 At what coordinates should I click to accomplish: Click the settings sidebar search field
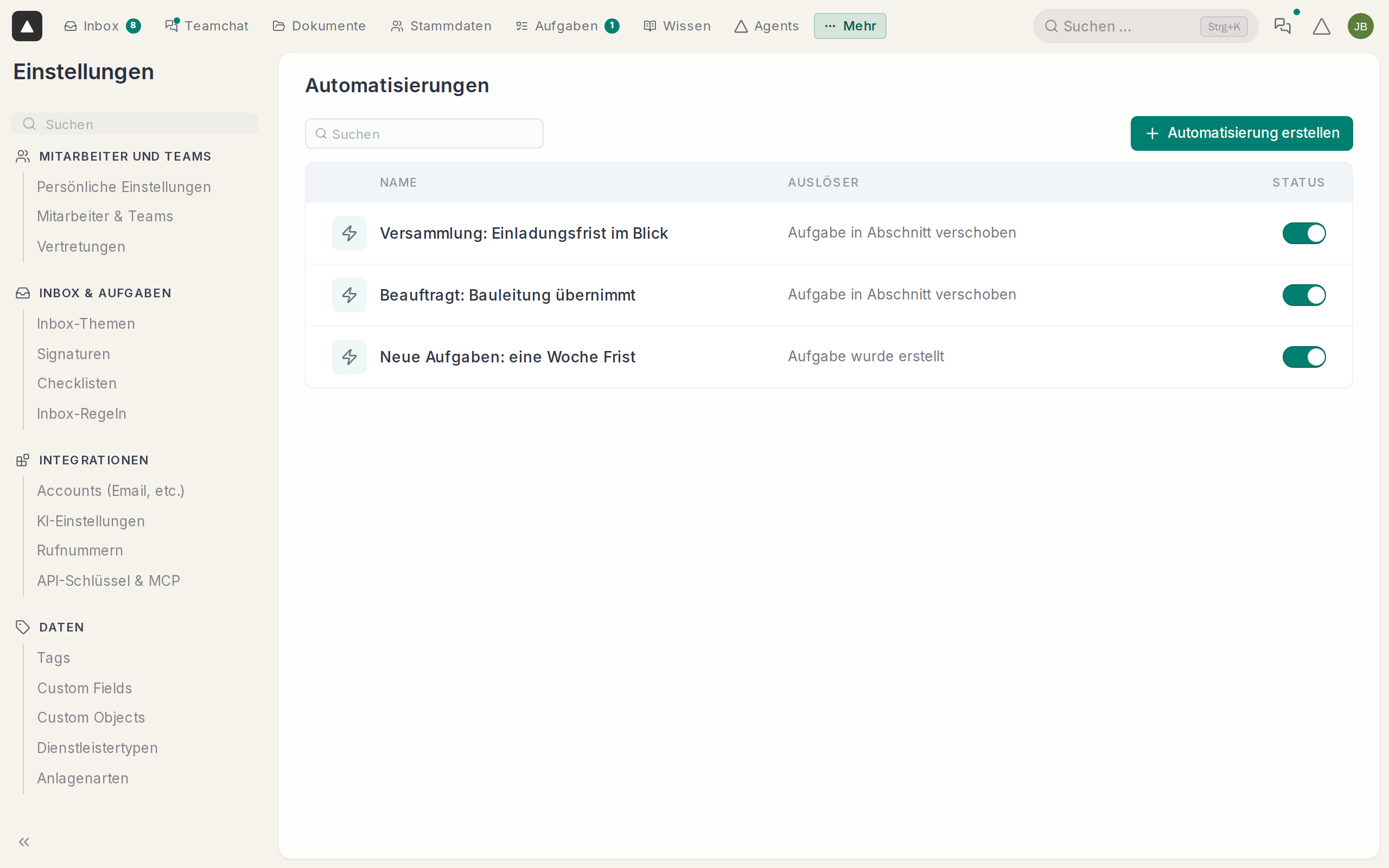coord(135,124)
